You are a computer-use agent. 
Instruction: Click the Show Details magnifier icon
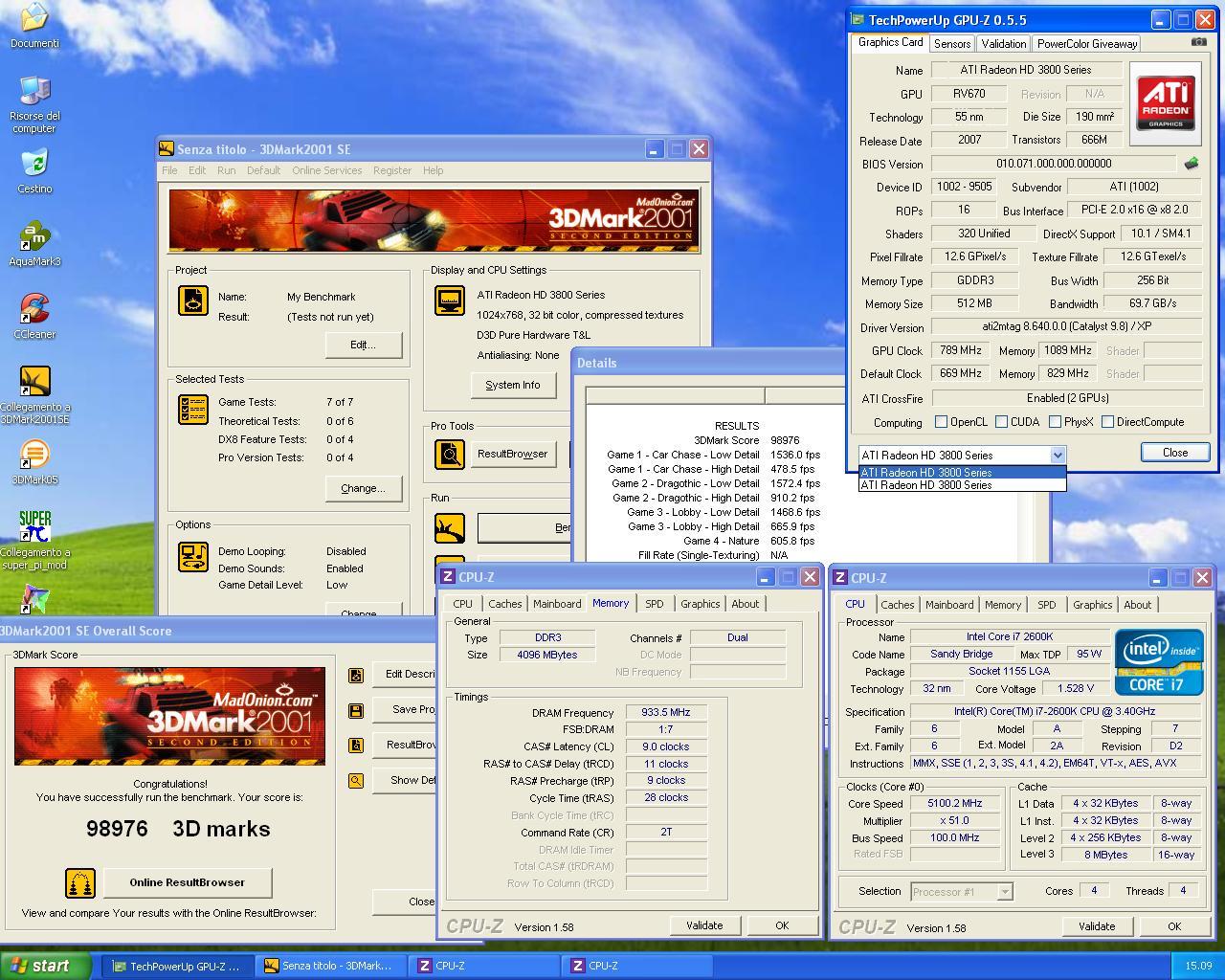356,780
